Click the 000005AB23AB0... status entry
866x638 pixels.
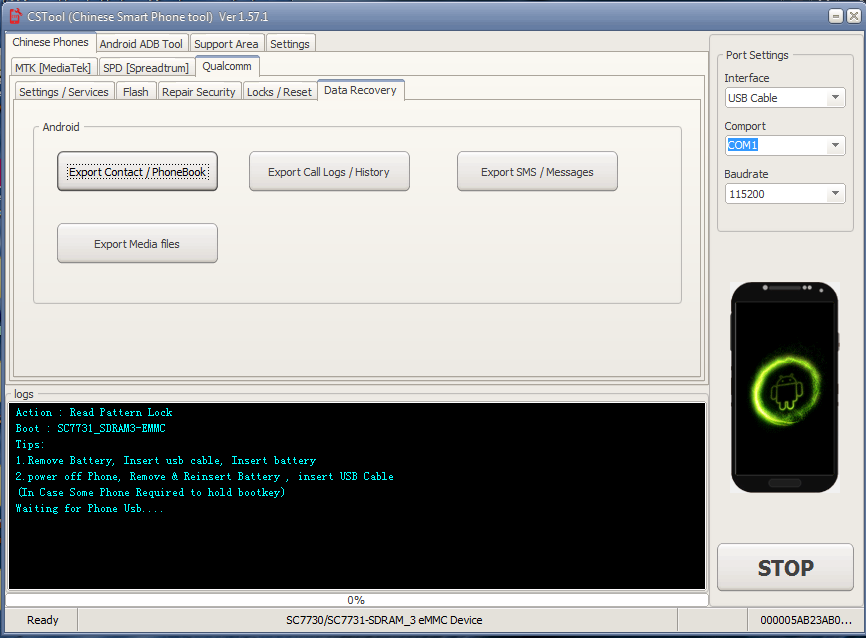coord(805,620)
